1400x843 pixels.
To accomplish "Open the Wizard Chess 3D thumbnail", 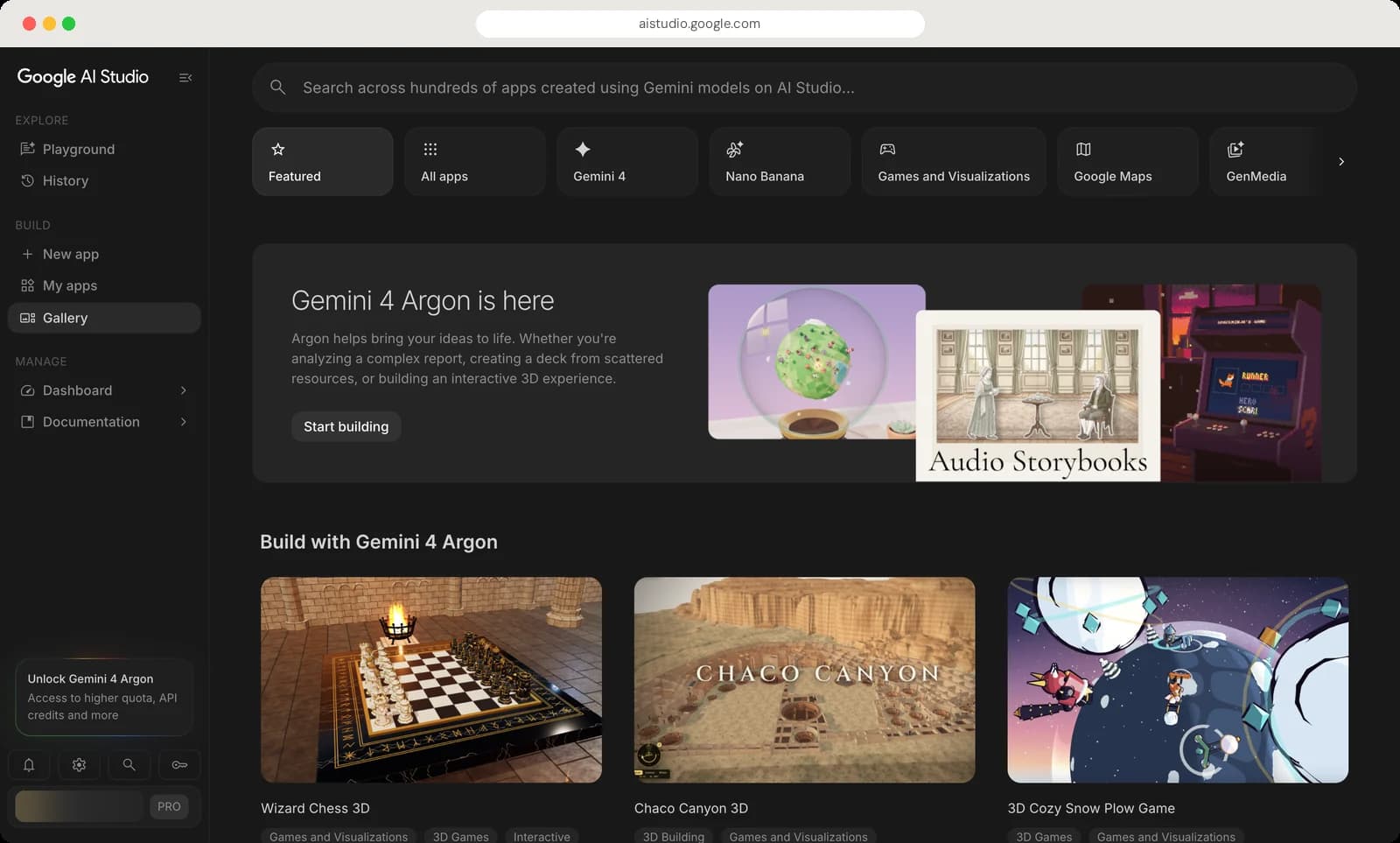I will coord(431,680).
